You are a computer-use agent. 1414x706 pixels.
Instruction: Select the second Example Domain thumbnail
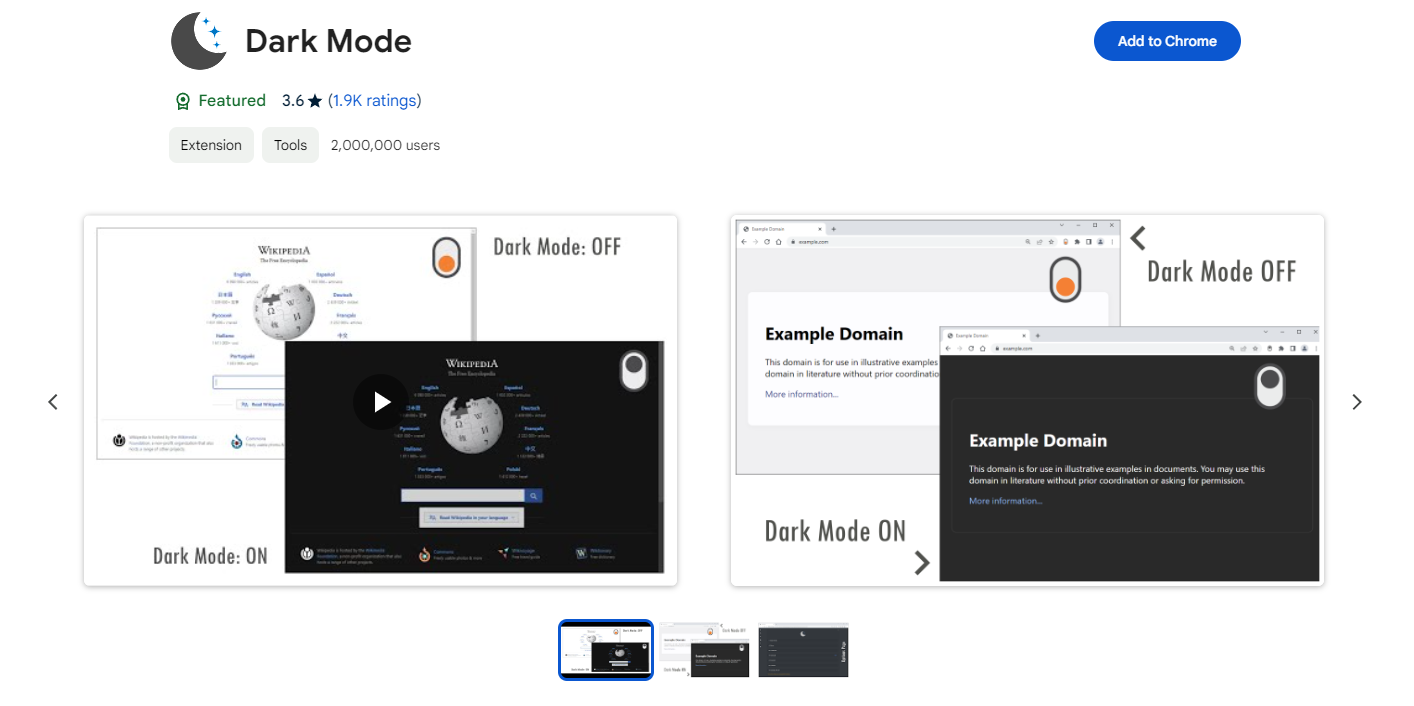click(704, 650)
